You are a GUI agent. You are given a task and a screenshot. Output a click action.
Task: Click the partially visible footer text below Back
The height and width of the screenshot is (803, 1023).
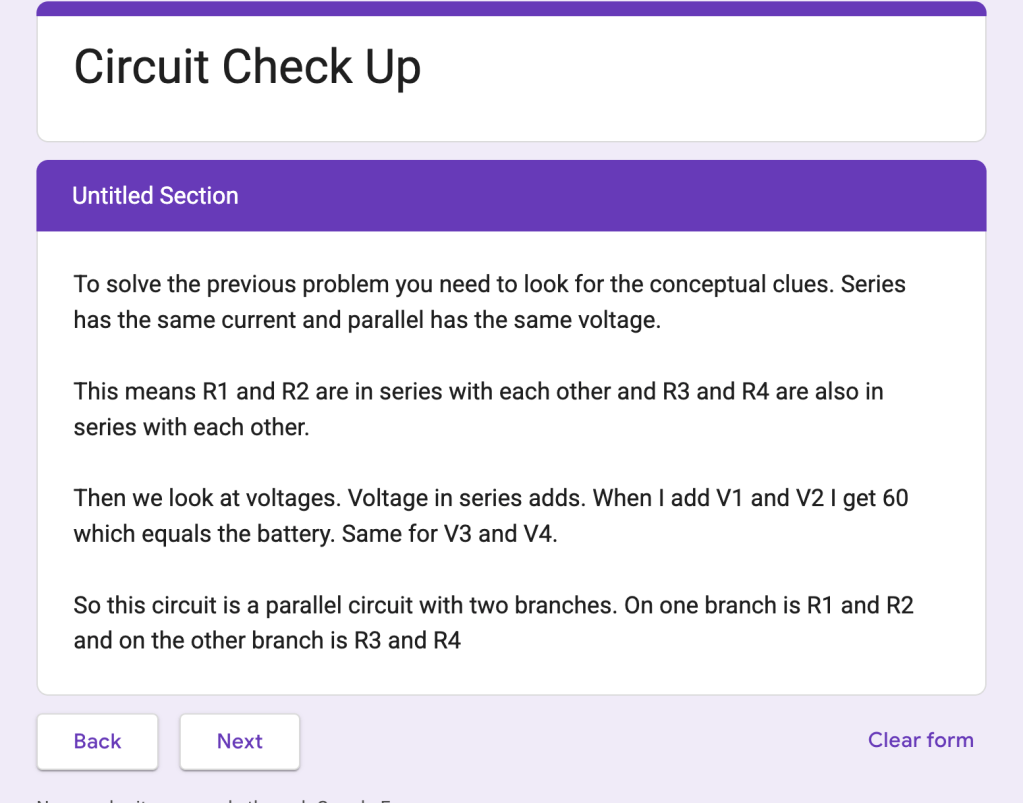[x=215, y=800]
